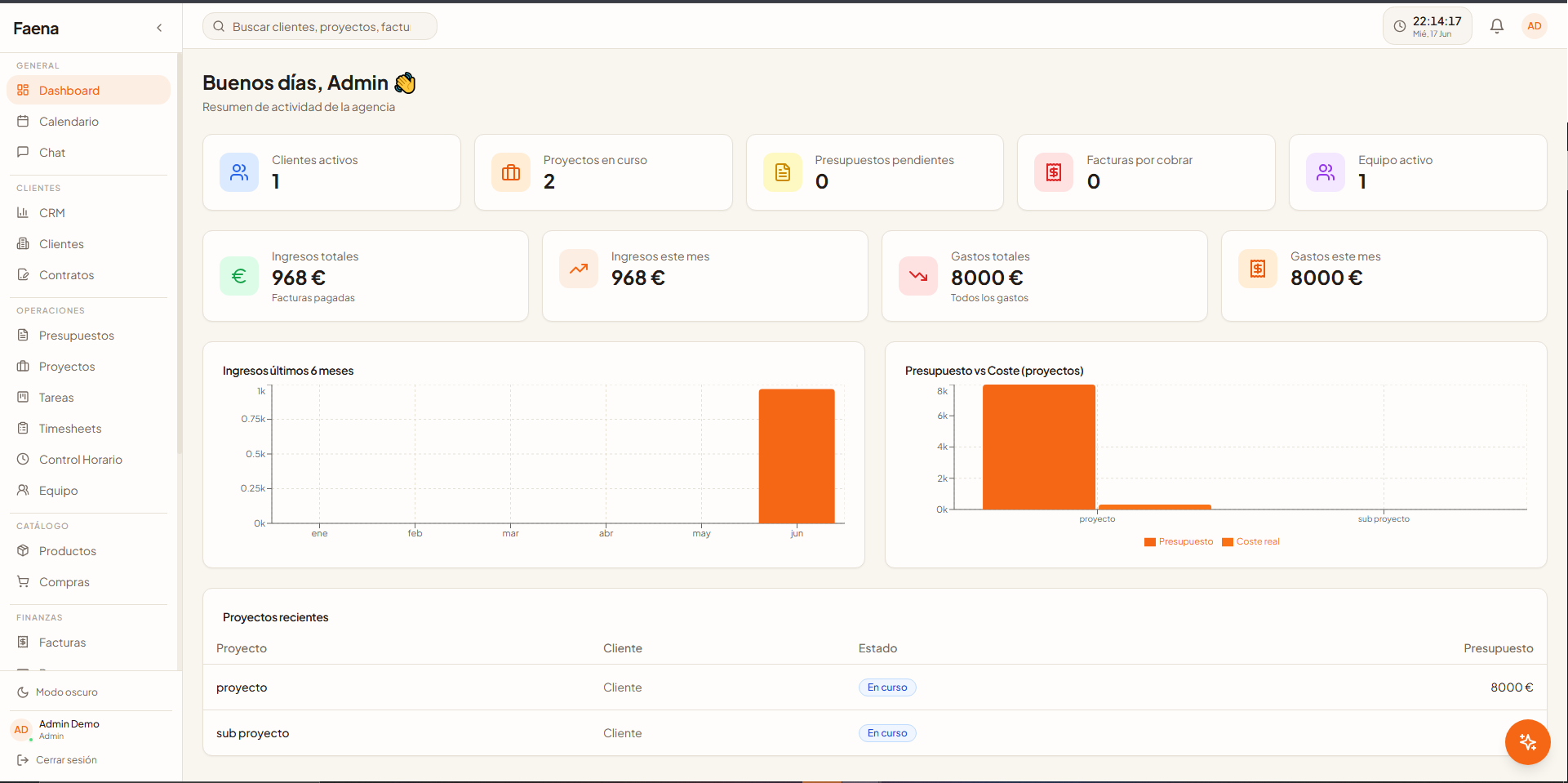This screenshot has height=783, width=1568.
Task: Open the Dashboard menu item
Action: click(88, 90)
